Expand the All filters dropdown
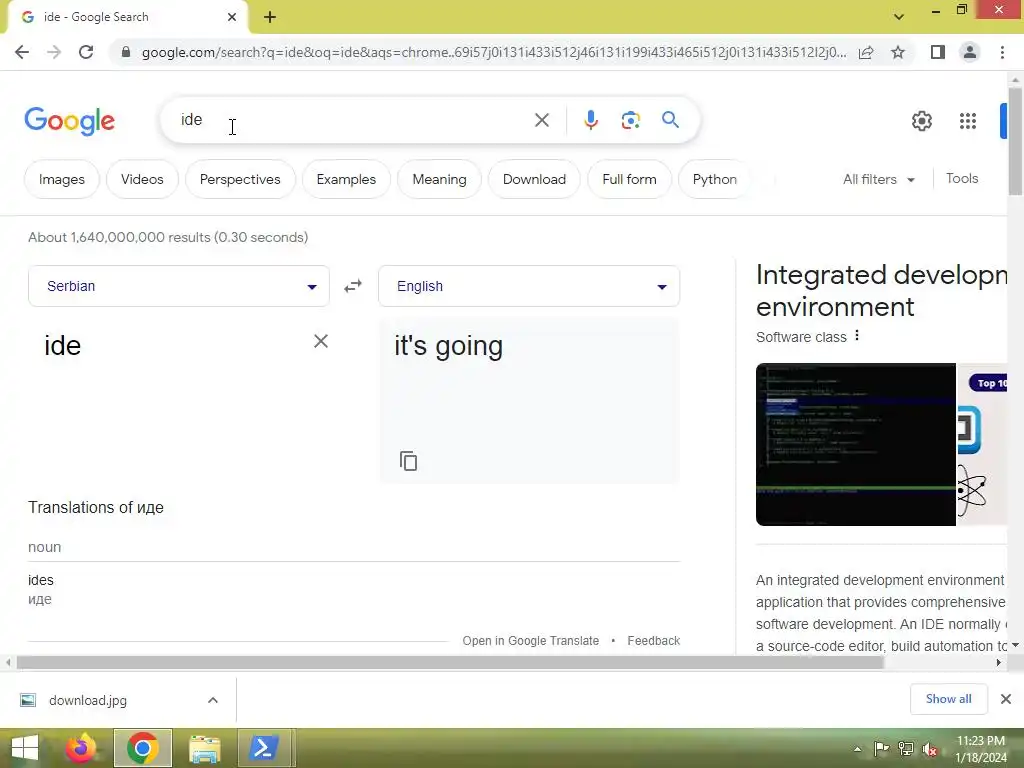 pos(878,179)
